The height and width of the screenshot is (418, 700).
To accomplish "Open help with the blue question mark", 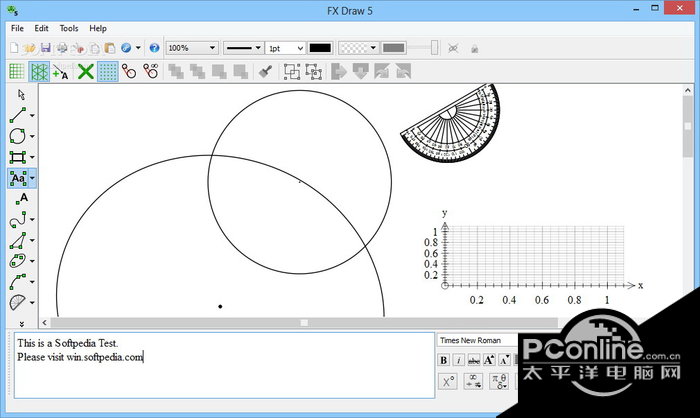I will pyautogui.click(x=154, y=47).
